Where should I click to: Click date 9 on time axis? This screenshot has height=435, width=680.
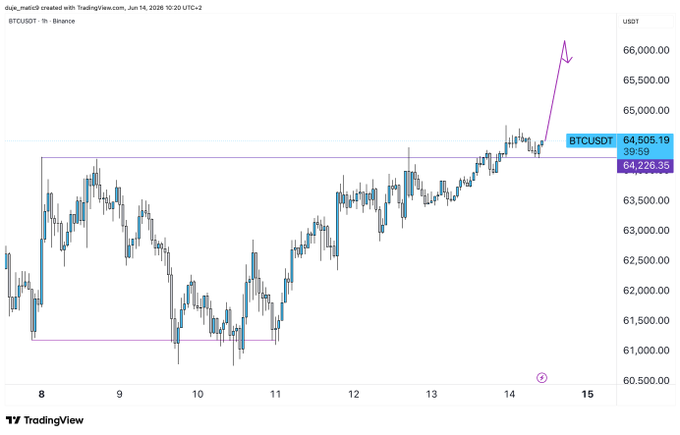(x=120, y=394)
